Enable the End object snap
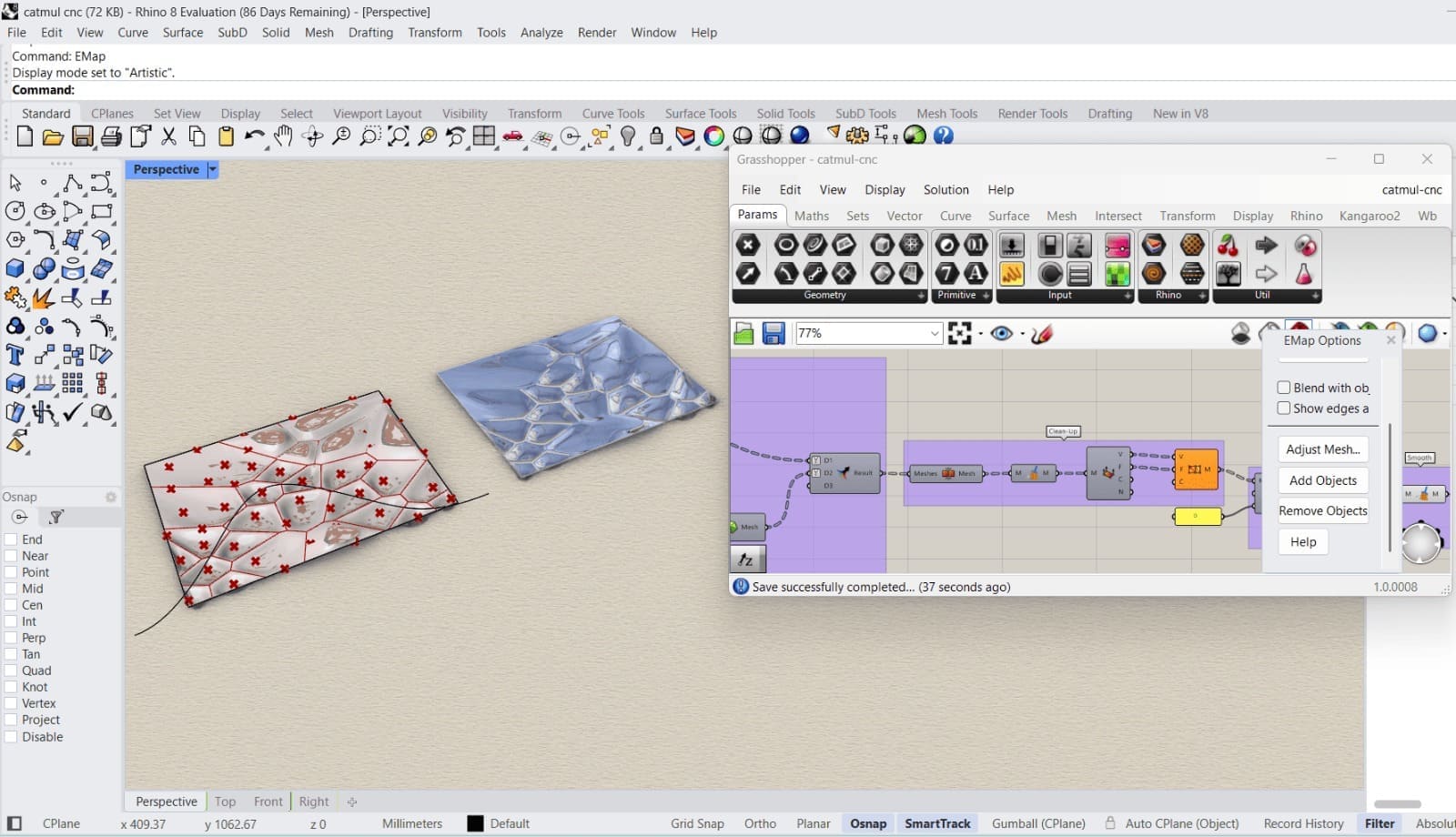 pyautogui.click(x=12, y=540)
